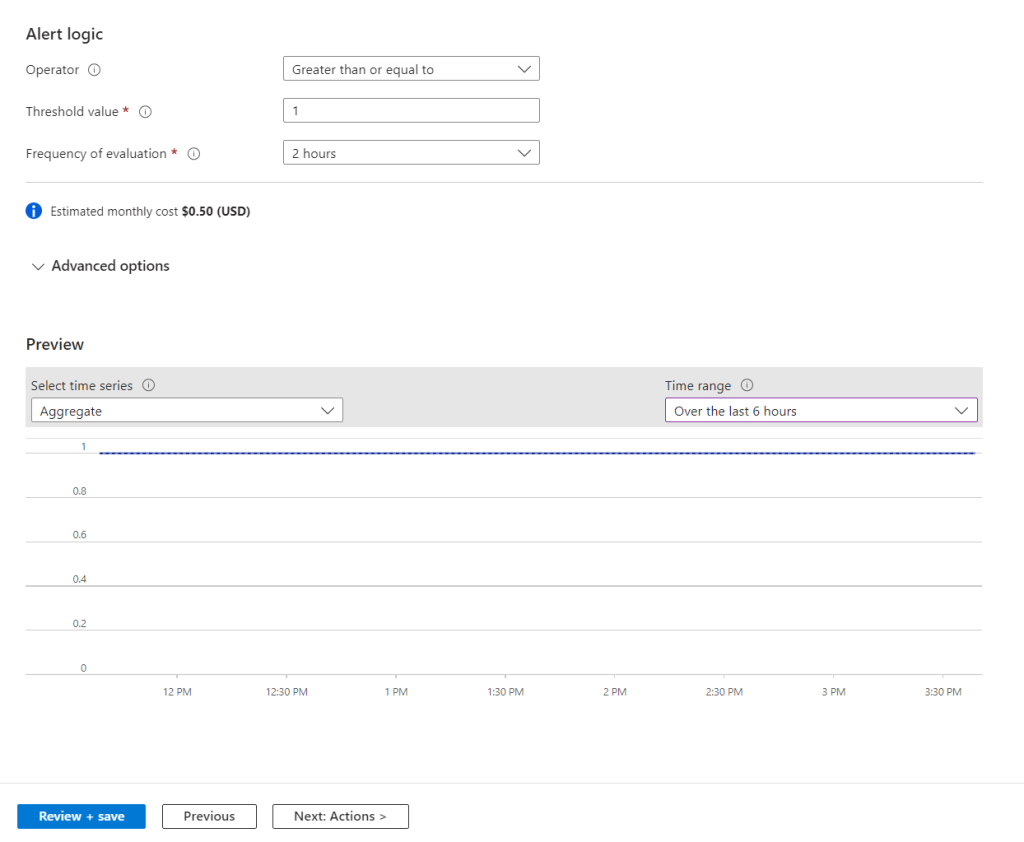This screenshot has width=1024, height=842.
Task: Click the Select time series info icon
Action: click(148, 386)
